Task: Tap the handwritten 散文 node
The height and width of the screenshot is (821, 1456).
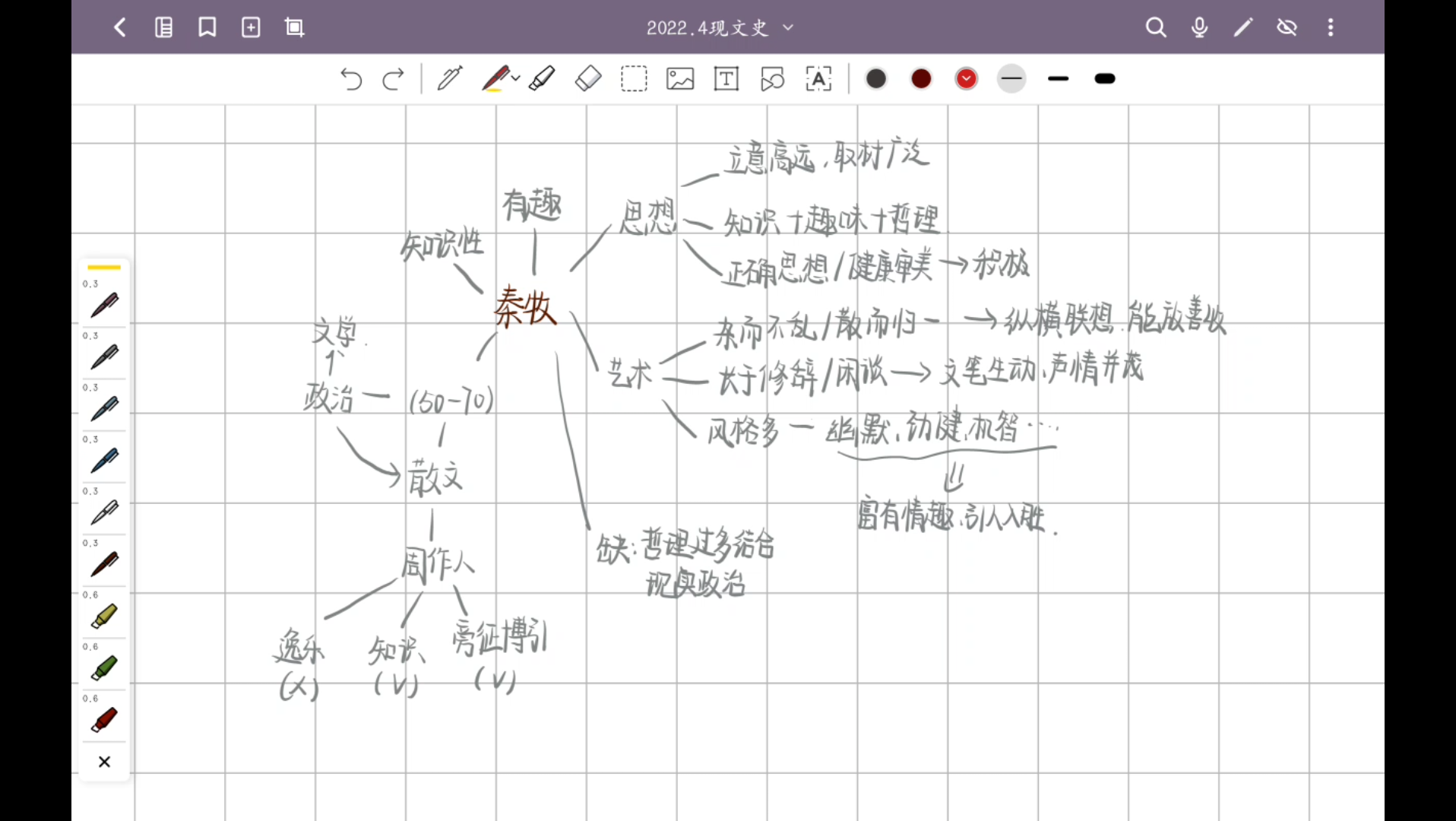Action: click(435, 477)
